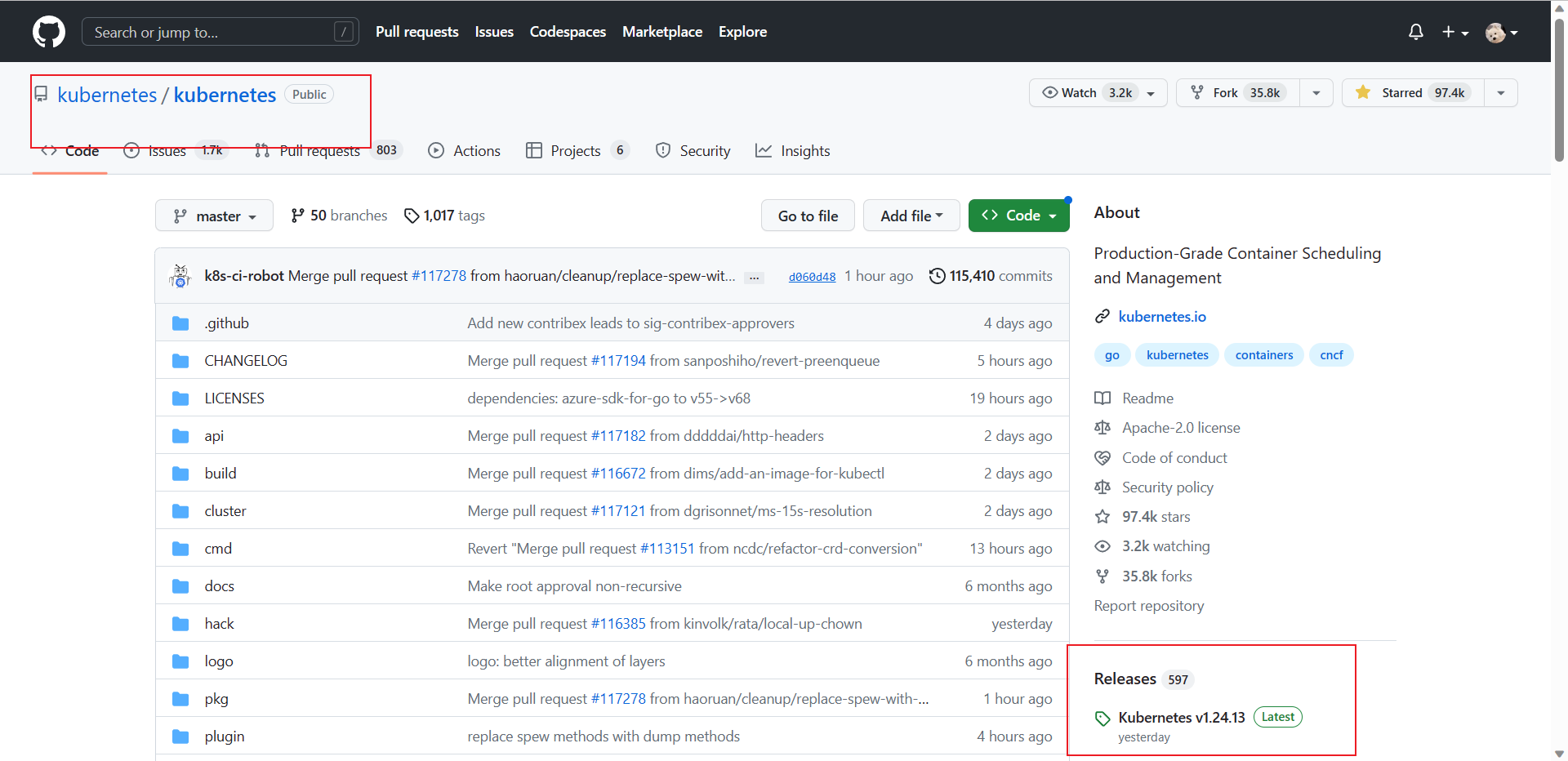
Task: Switch to the Code tab
Action: coord(70,151)
